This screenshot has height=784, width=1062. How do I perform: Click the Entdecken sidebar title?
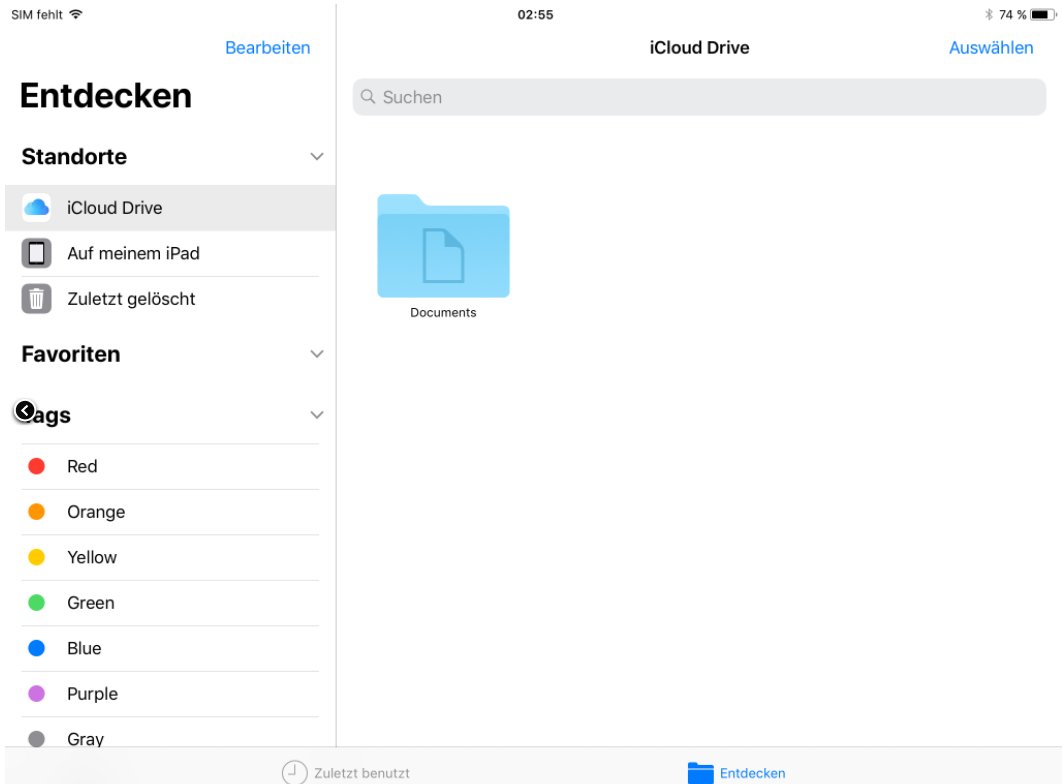[x=106, y=95]
